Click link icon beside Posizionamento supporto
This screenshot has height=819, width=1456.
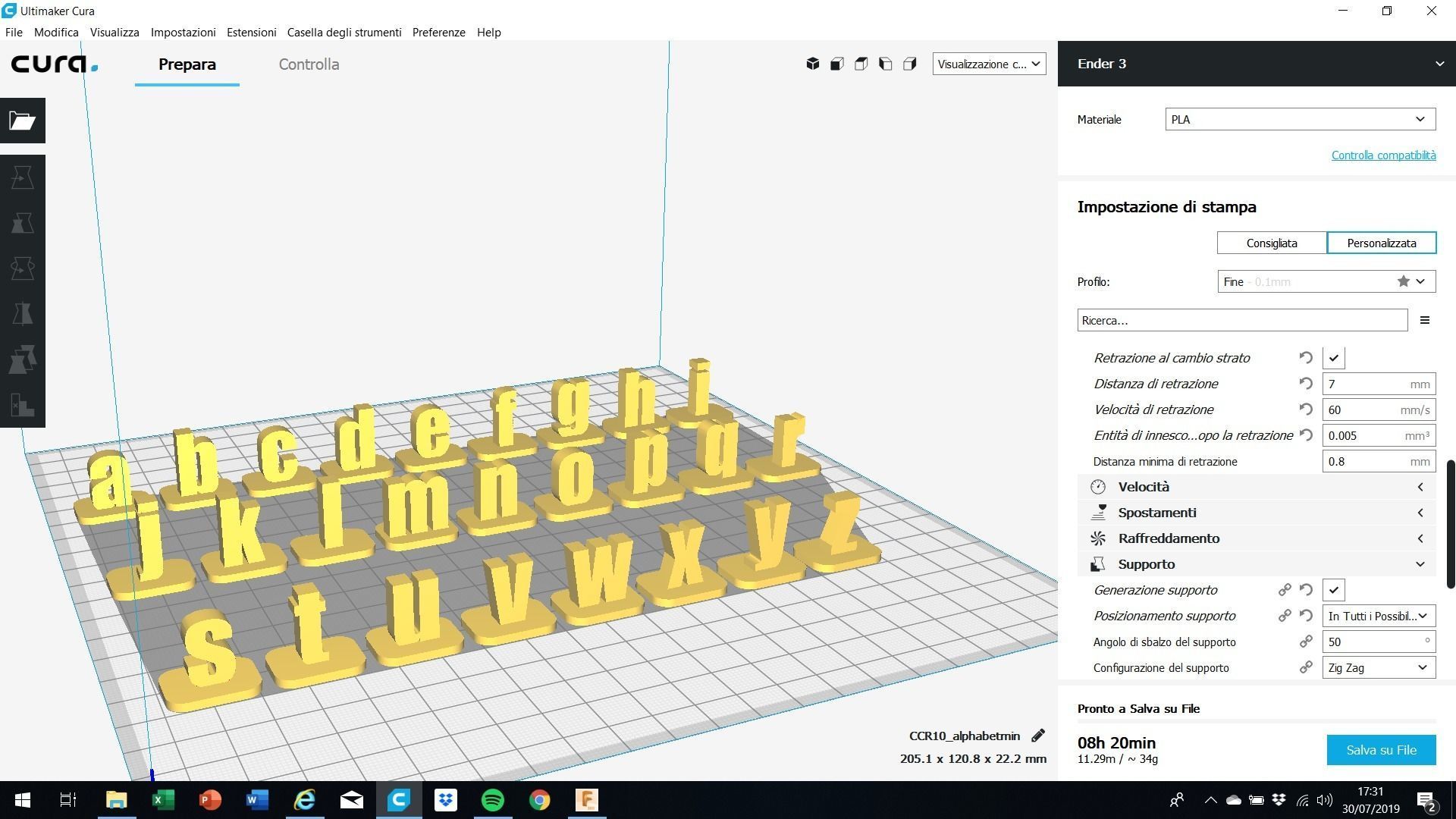coord(1285,616)
